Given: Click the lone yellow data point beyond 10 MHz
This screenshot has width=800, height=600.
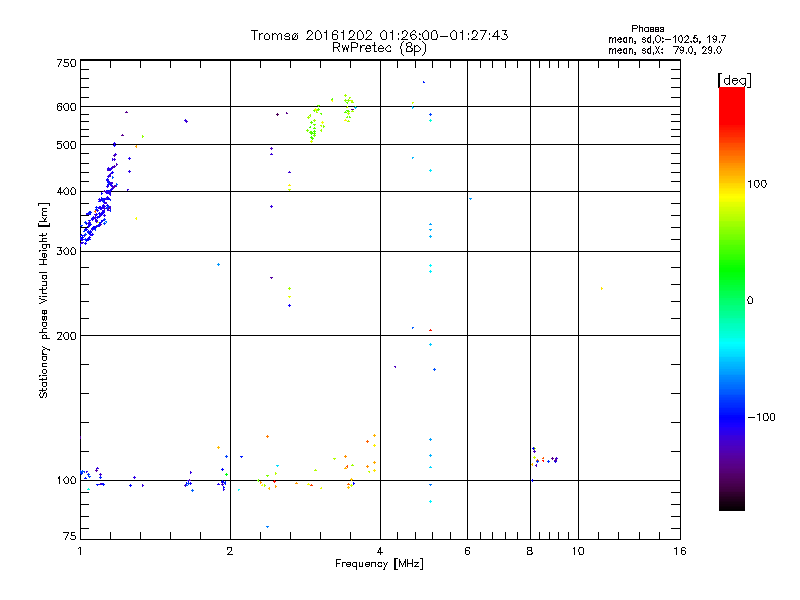Looking at the screenshot, I should click(602, 289).
